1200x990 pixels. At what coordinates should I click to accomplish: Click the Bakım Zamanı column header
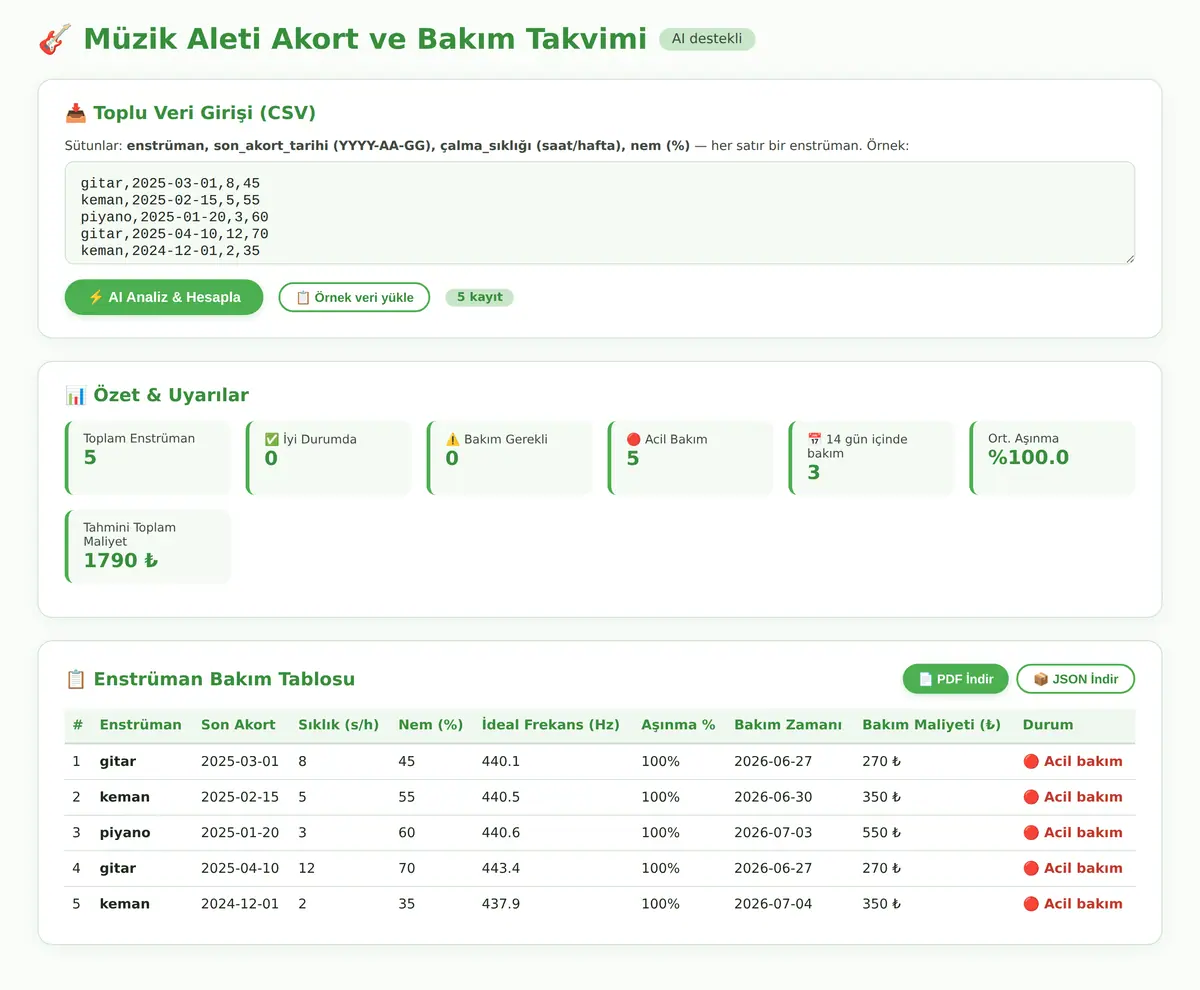click(788, 725)
